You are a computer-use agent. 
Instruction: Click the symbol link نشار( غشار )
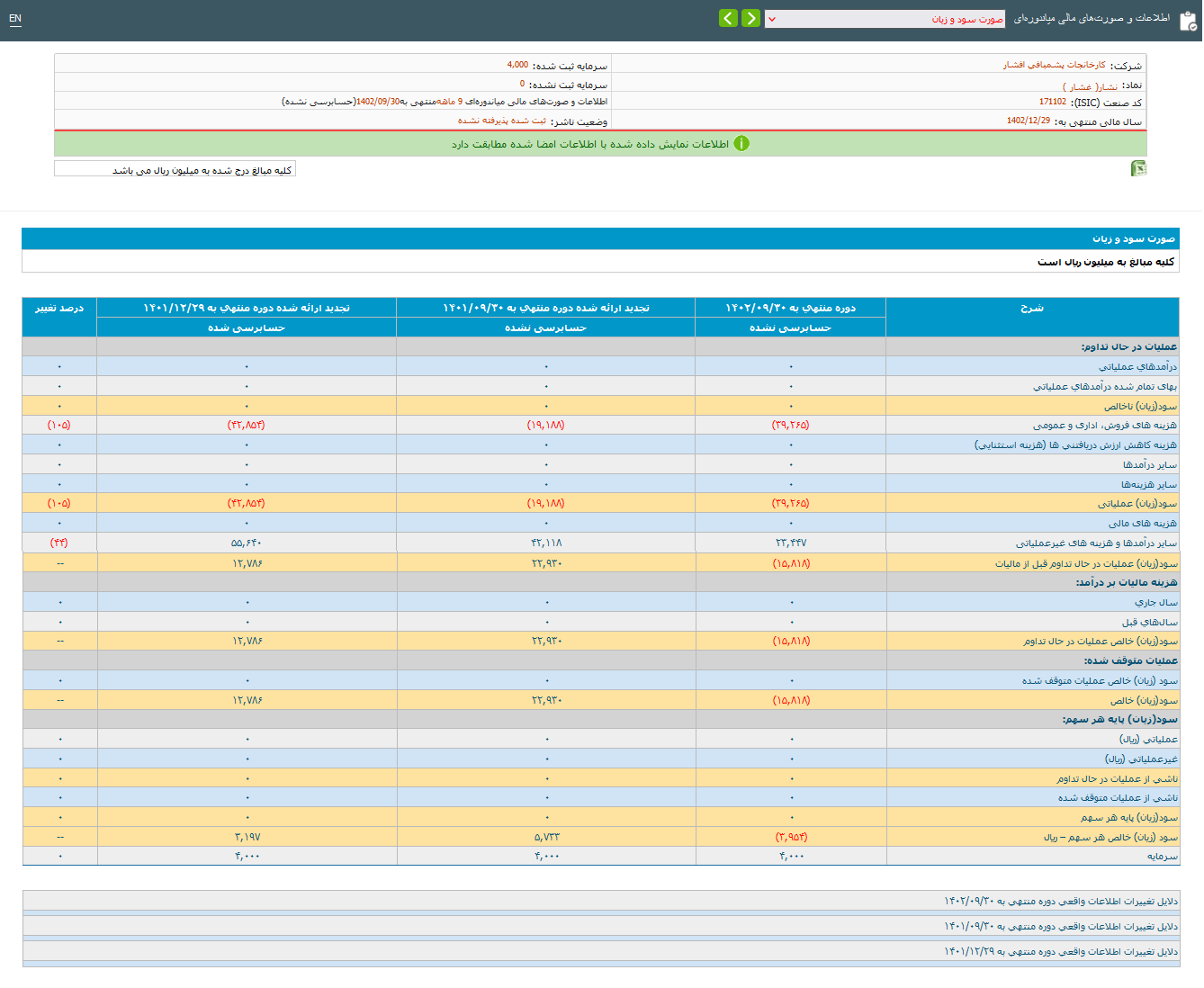1090,86
